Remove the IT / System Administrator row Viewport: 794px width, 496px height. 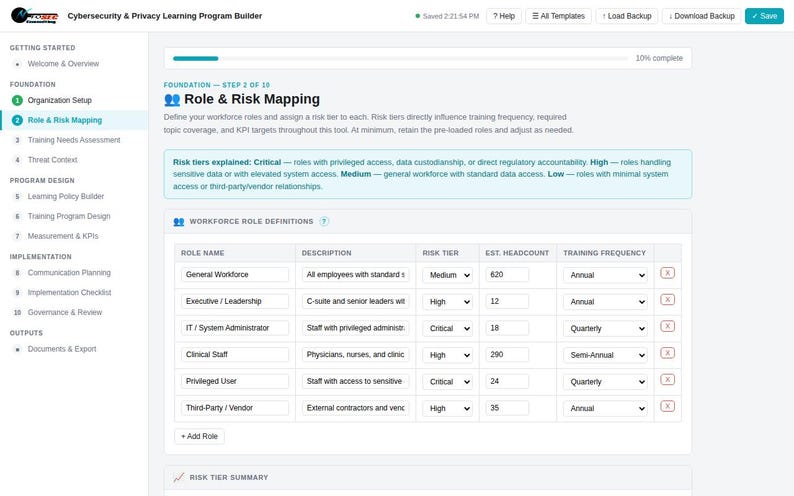[x=667, y=326]
